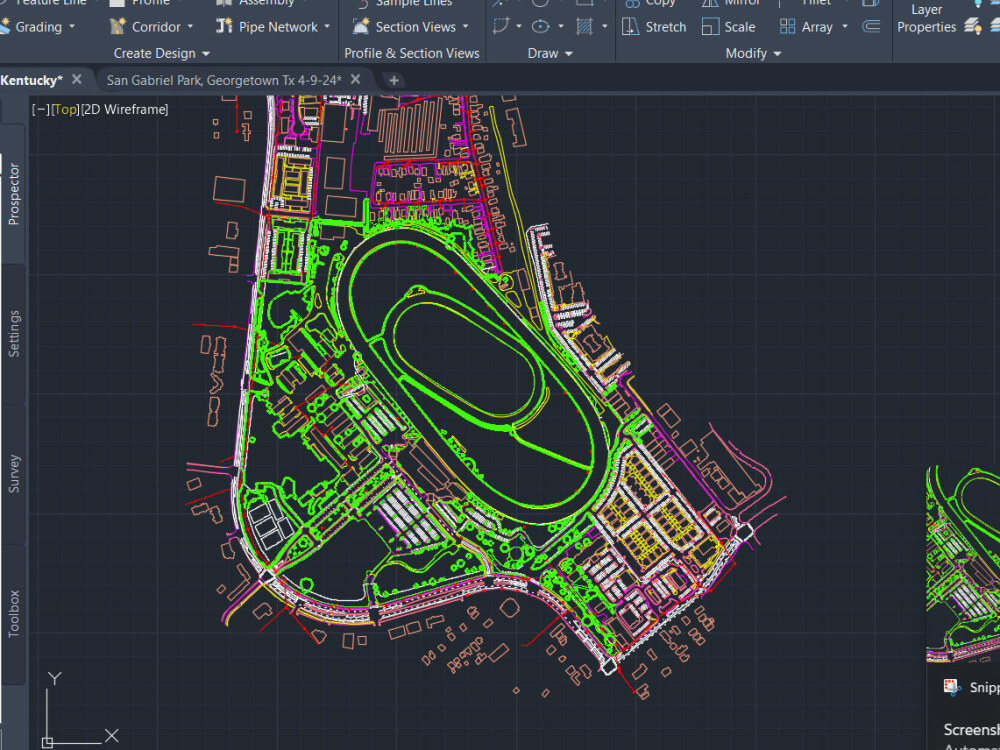Screen dimensions: 1000x750
Task: Click the Corridor button label
Action: [156, 27]
